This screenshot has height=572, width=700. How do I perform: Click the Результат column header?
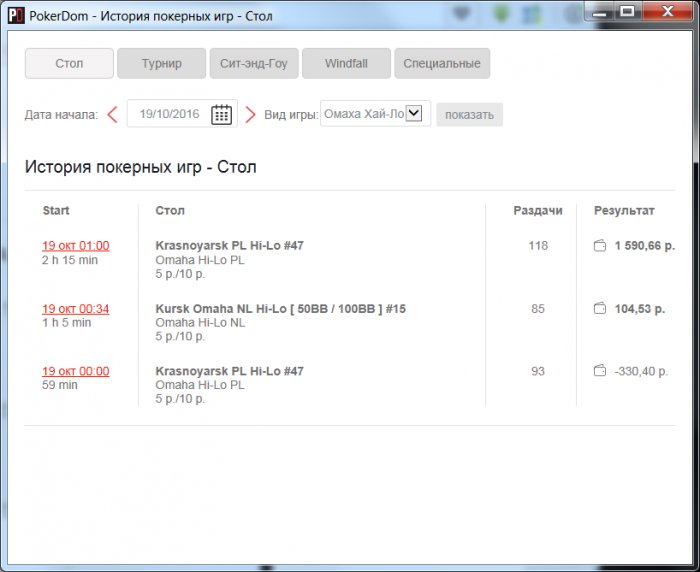pyautogui.click(x=624, y=210)
